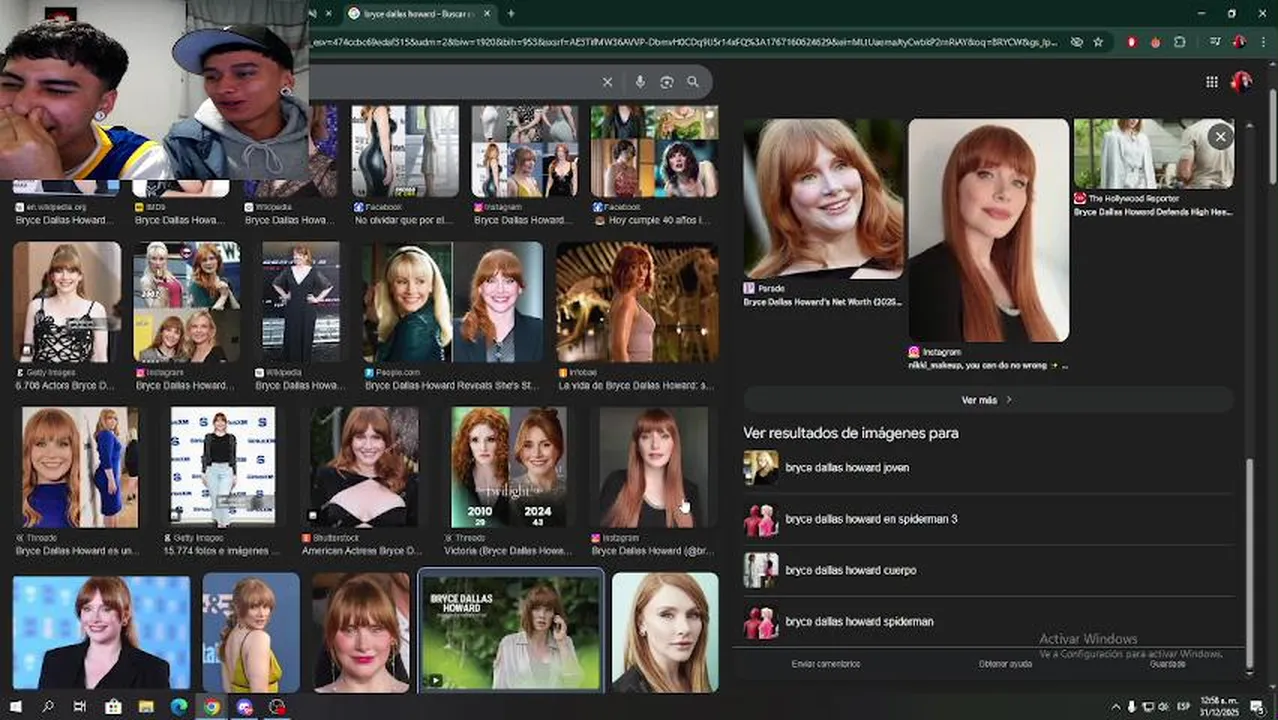The height and width of the screenshot is (720, 1278).
Task: Search 'bryce dallas howard spiderman' suggestion
Action: [x=987, y=621]
